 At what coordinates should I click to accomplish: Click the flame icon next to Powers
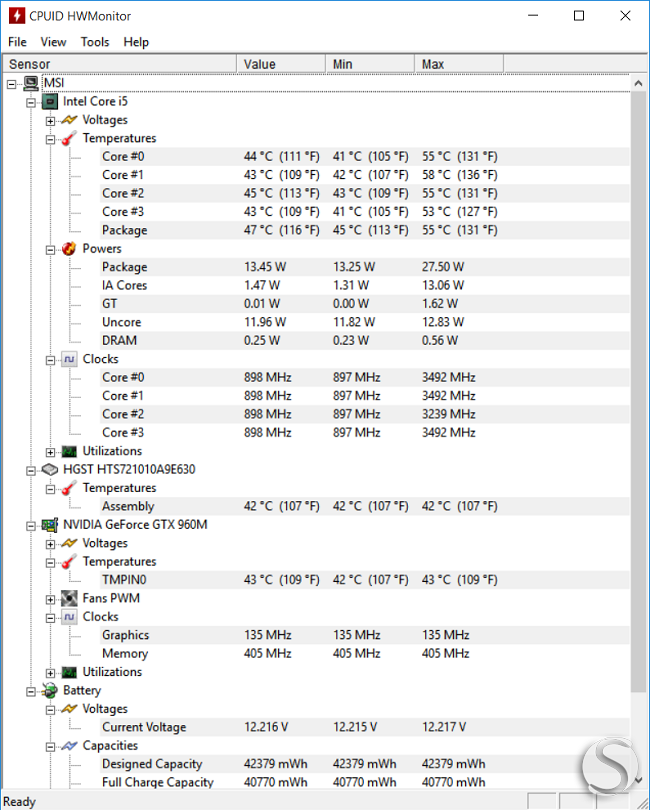coord(69,249)
